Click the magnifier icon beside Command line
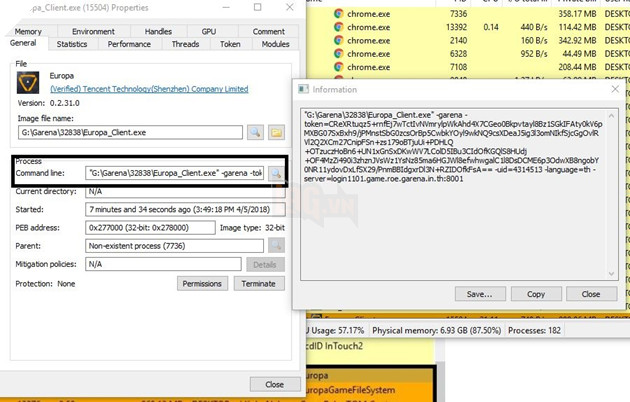This screenshot has width=630, height=402. 275,173
